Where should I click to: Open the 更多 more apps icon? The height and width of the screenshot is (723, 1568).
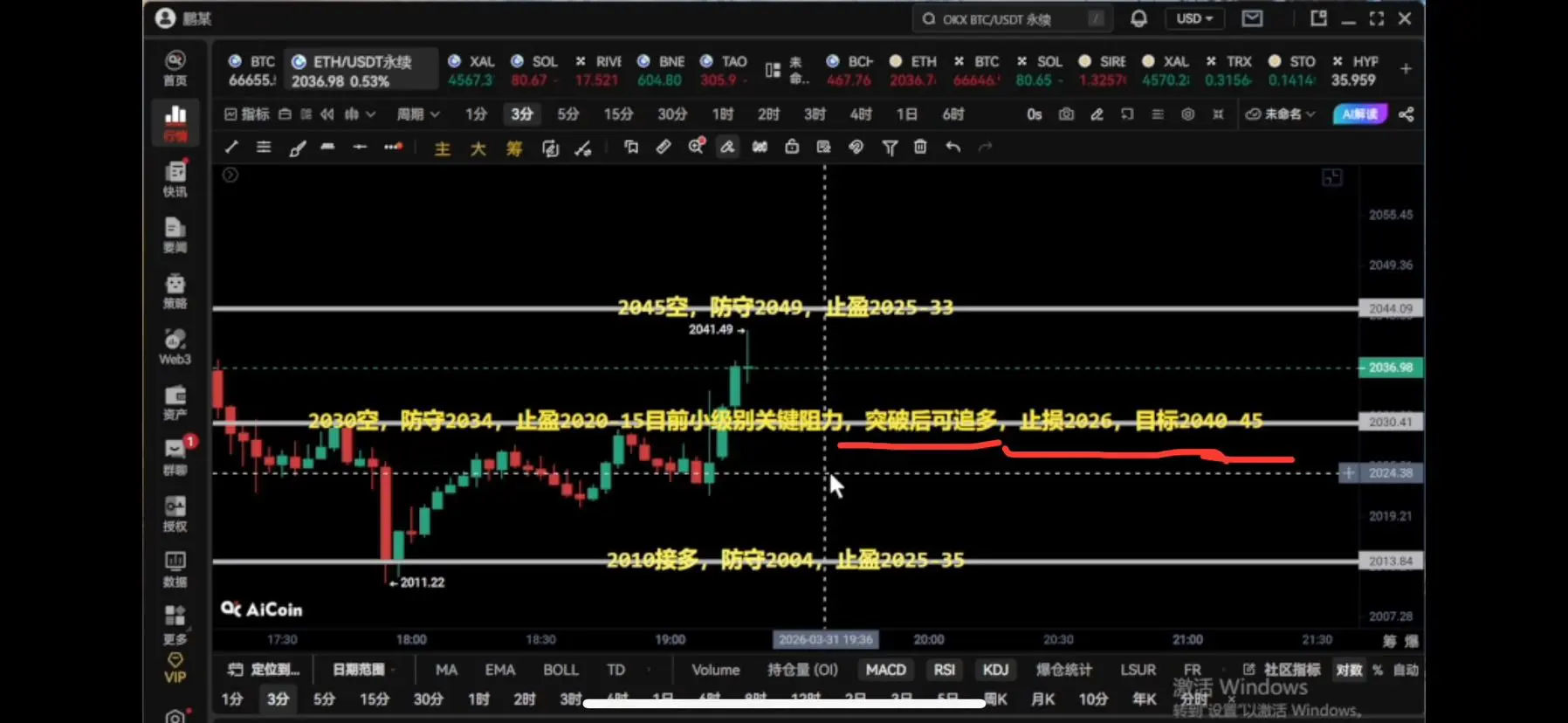(x=175, y=625)
